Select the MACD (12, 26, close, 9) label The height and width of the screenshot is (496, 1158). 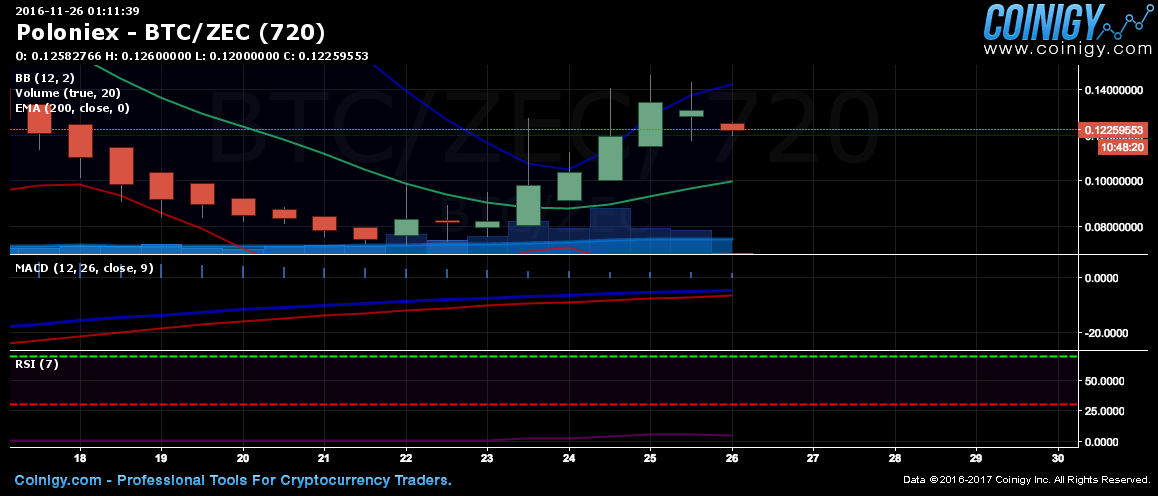click(x=85, y=268)
